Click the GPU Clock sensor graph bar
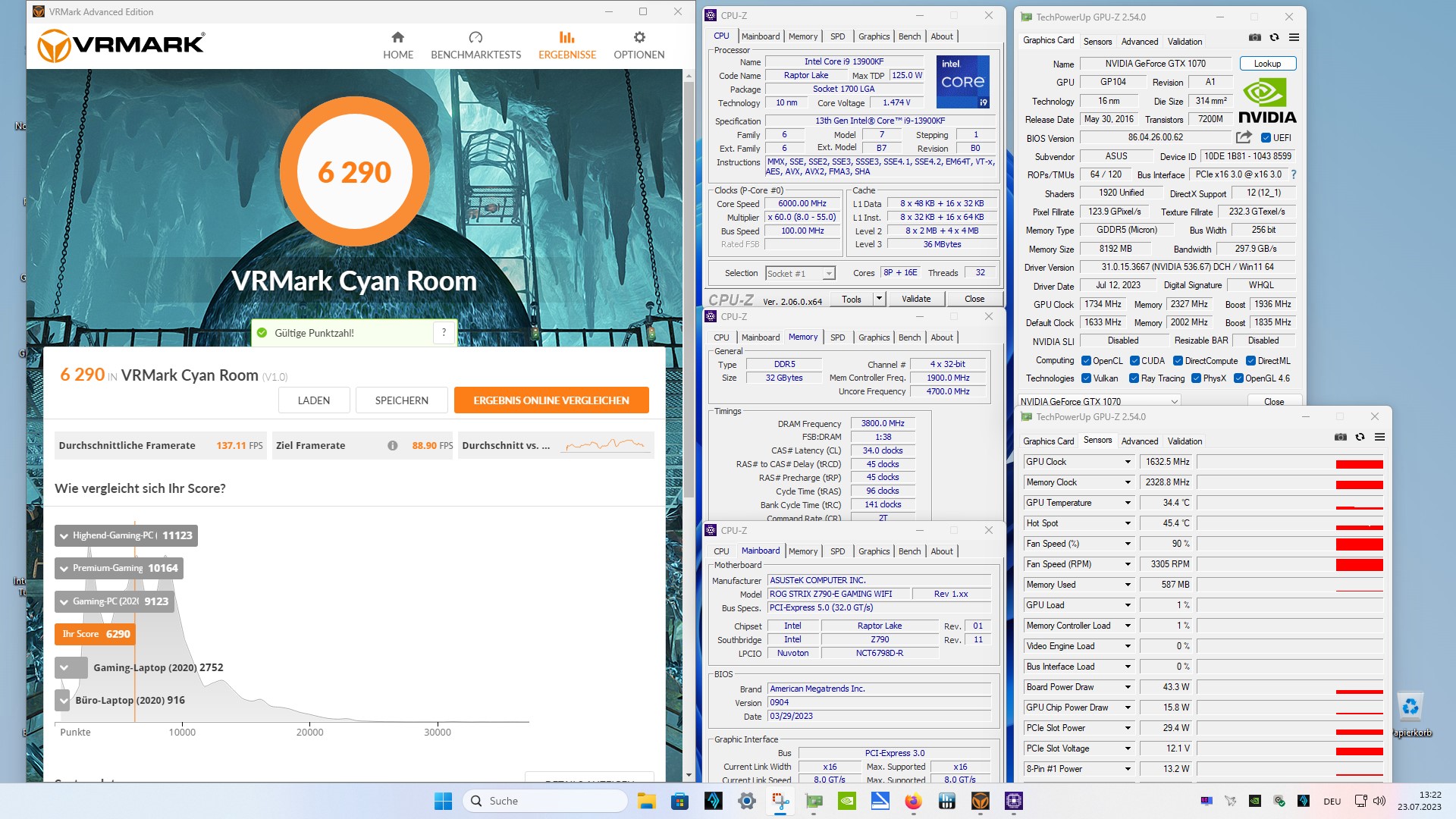 [1290, 462]
